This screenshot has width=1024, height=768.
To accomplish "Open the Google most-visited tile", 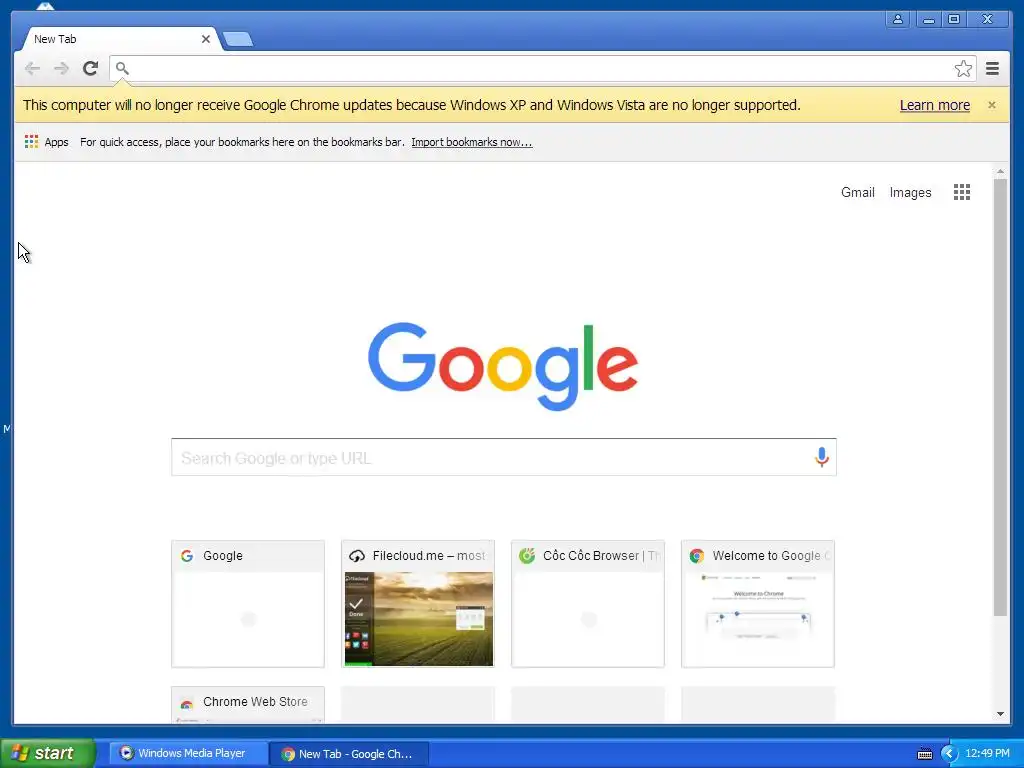I will (x=248, y=603).
